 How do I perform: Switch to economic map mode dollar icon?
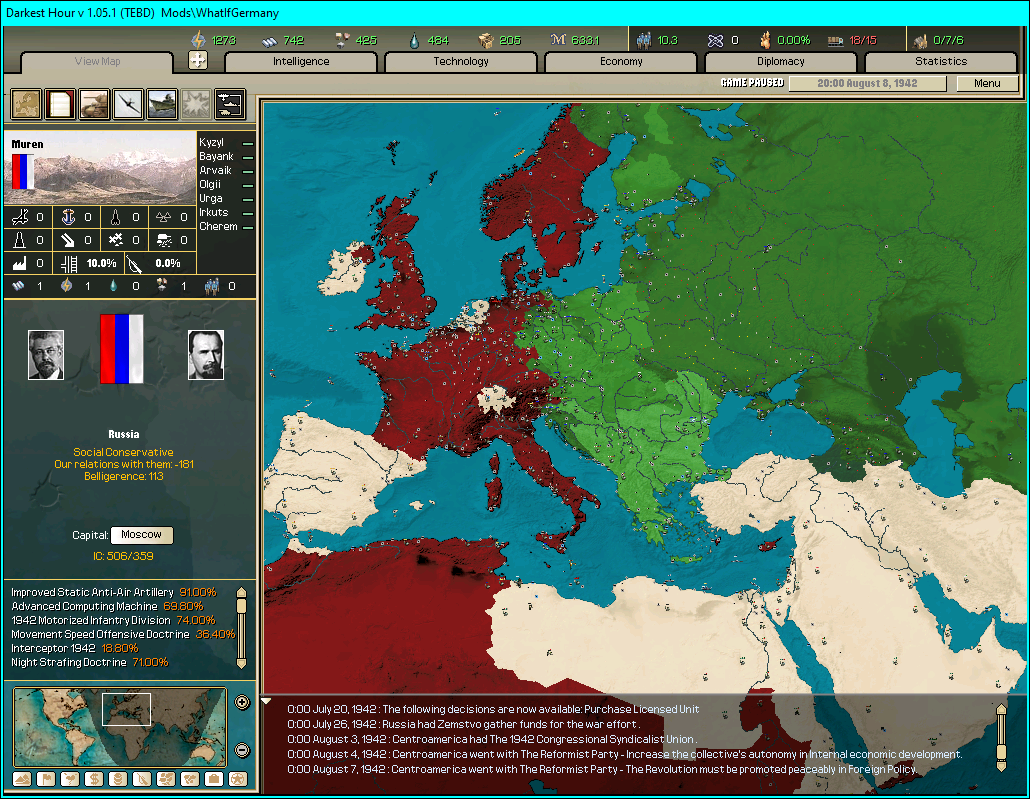pyautogui.click(x=94, y=779)
